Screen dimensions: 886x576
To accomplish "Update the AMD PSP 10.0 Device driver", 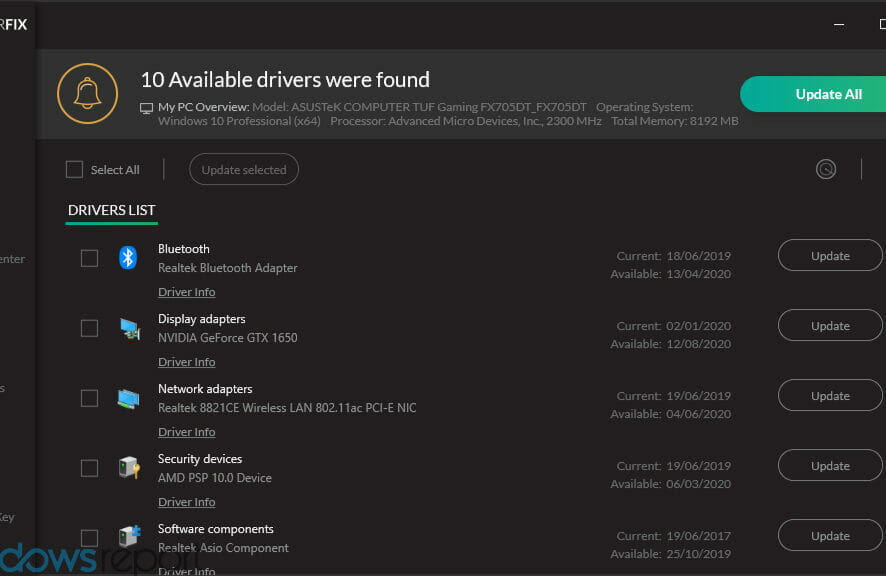I will (x=830, y=466).
